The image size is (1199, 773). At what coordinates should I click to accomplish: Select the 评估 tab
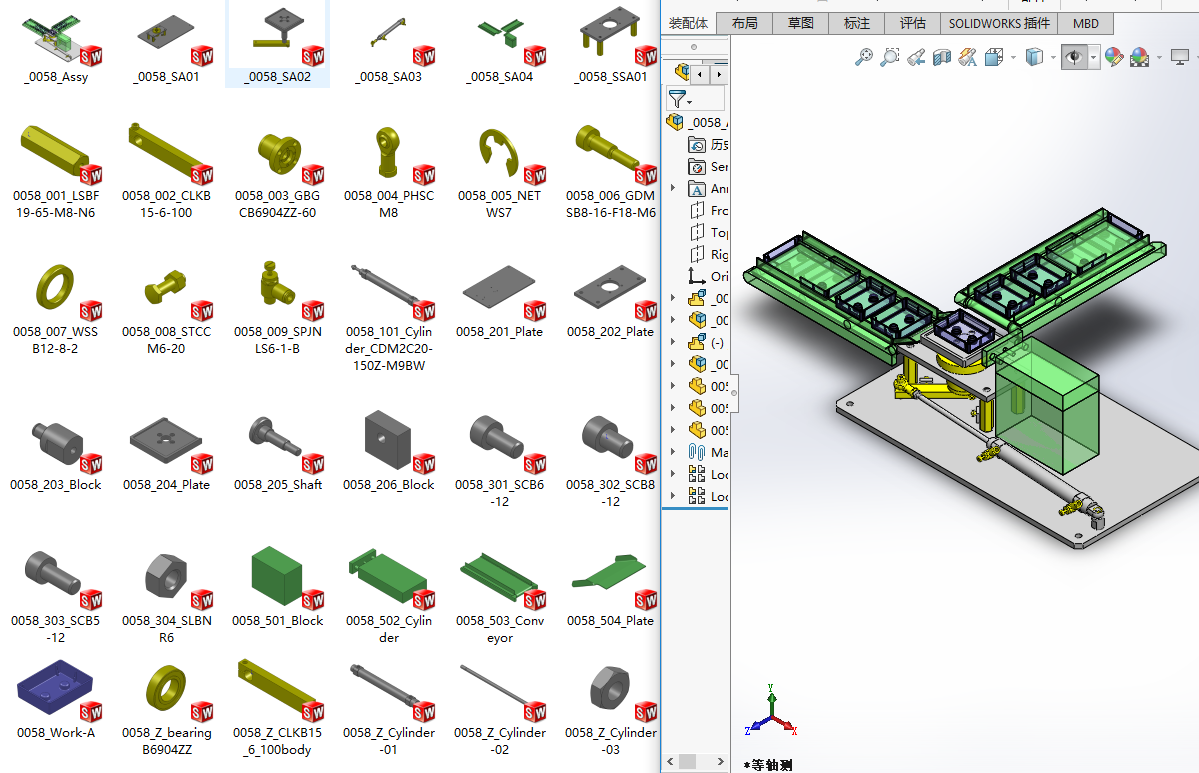click(x=912, y=23)
